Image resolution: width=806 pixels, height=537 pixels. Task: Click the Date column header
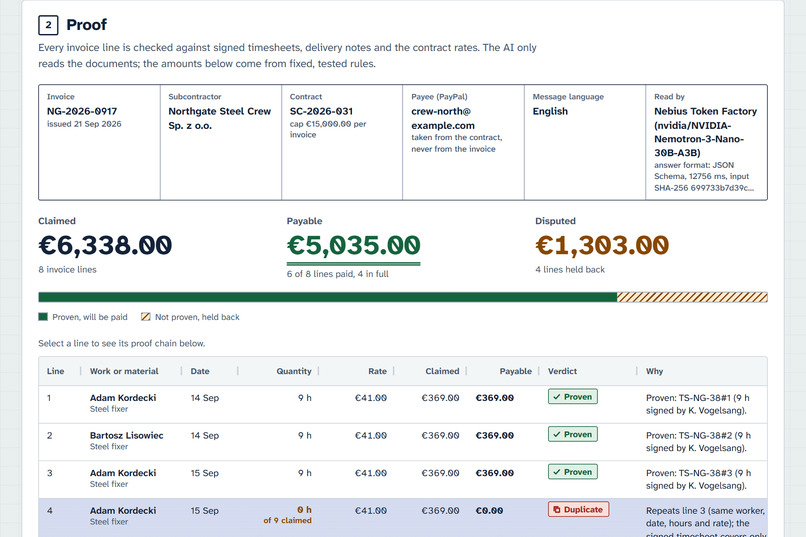[x=200, y=371]
